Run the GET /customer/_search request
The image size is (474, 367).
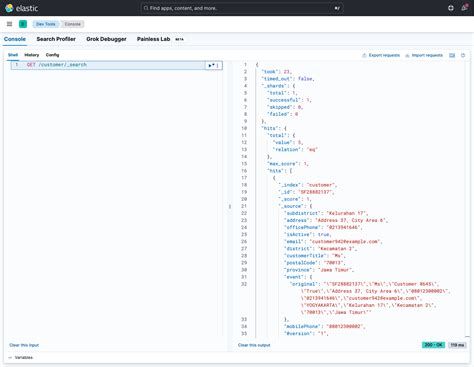pyautogui.click(x=210, y=65)
